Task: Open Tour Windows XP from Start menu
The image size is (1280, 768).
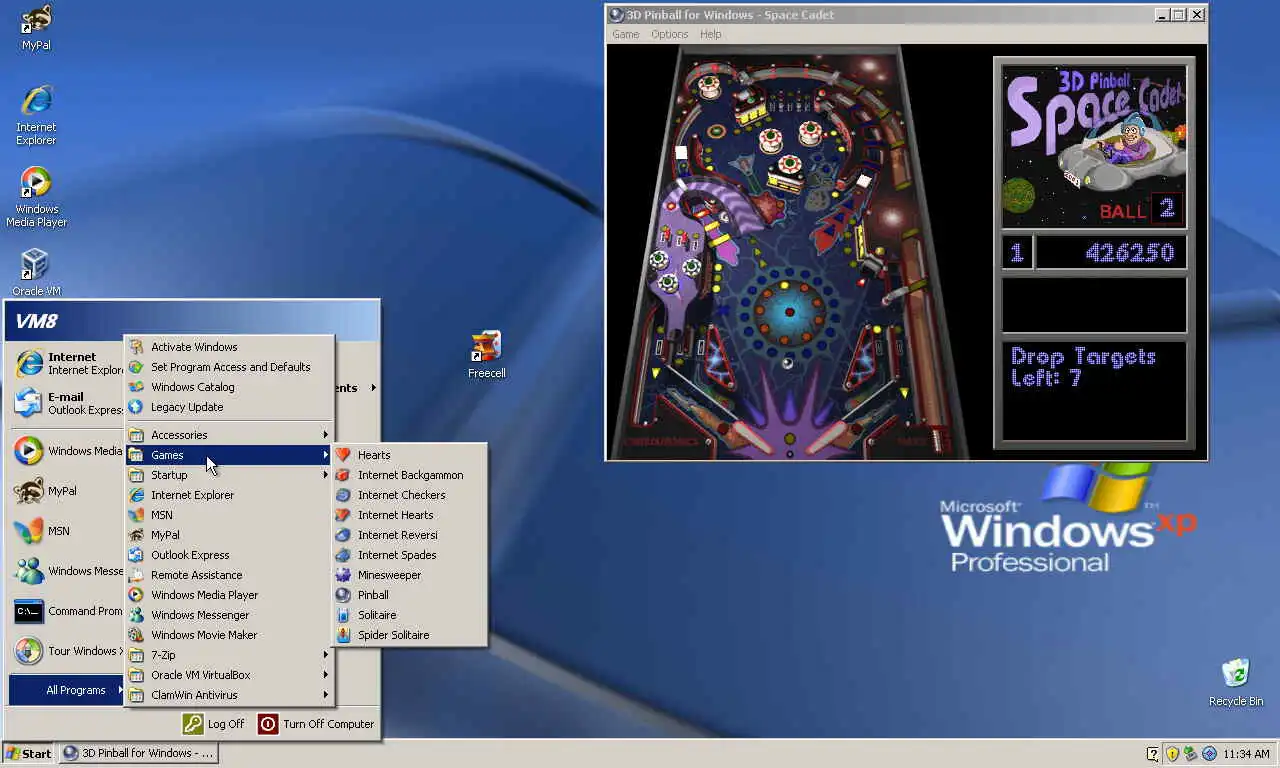Action: tap(66, 651)
